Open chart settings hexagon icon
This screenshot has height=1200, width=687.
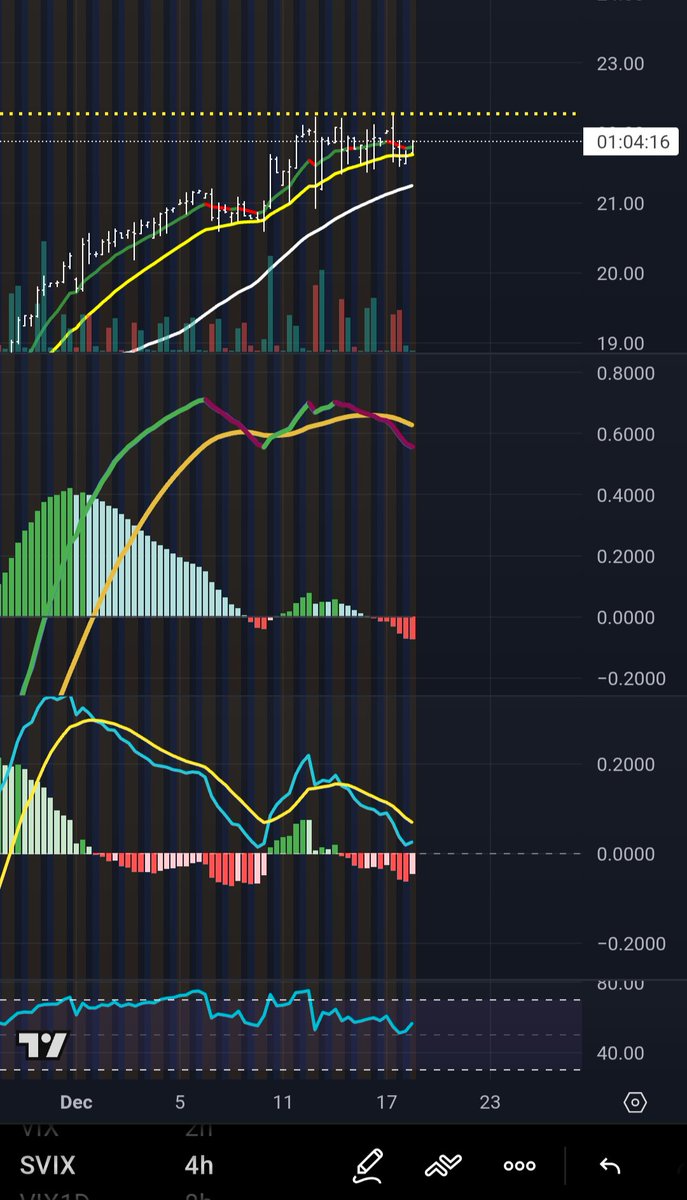pyautogui.click(x=635, y=1103)
